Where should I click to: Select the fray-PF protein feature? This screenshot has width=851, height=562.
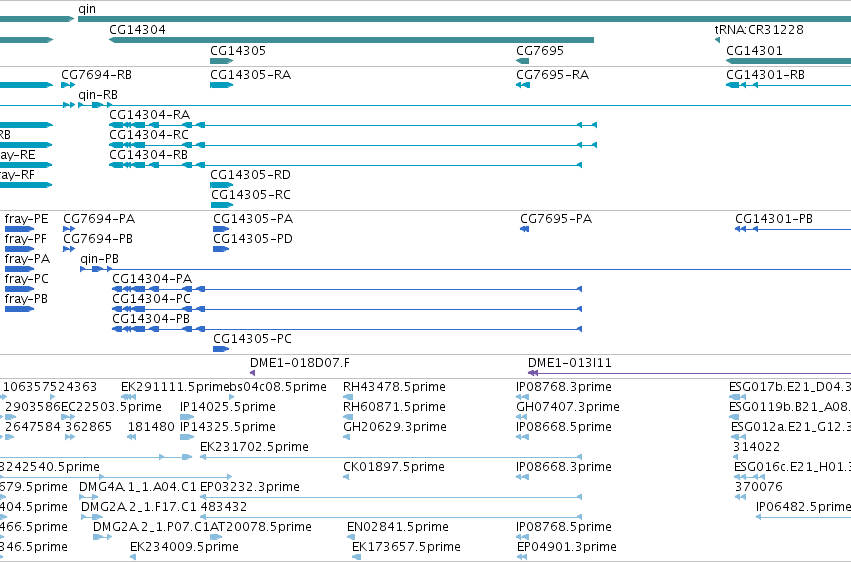[19, 249]
